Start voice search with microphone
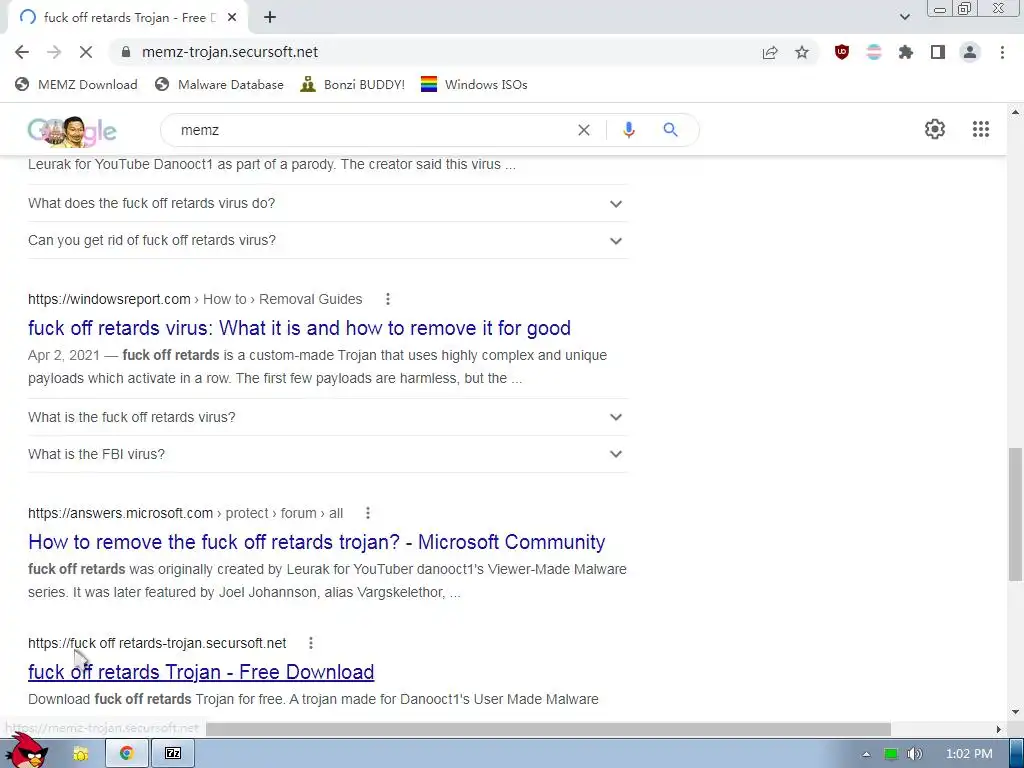Viewport: 1024px width, 768px height. click(x=628, y=130)
